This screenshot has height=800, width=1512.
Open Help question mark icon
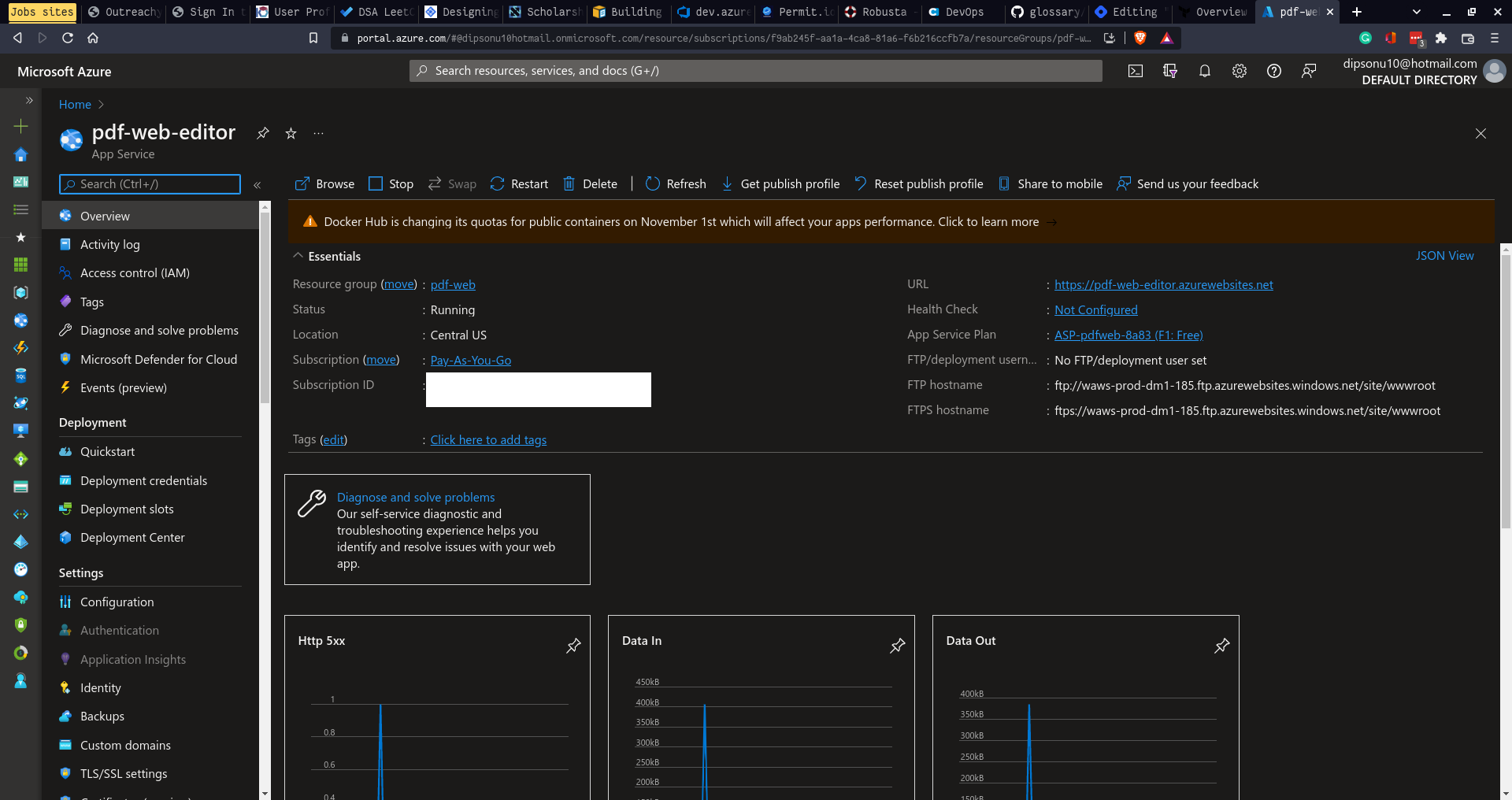pos(1274,71)
